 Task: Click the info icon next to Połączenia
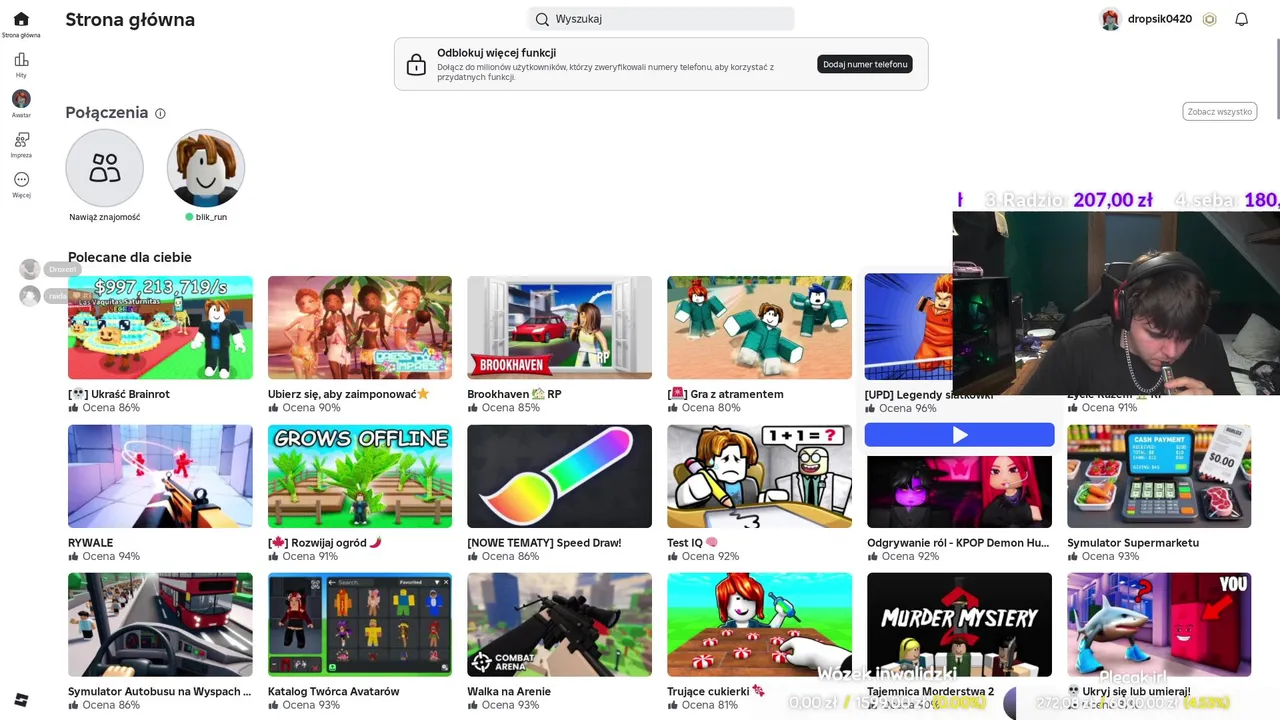point(160,114)
